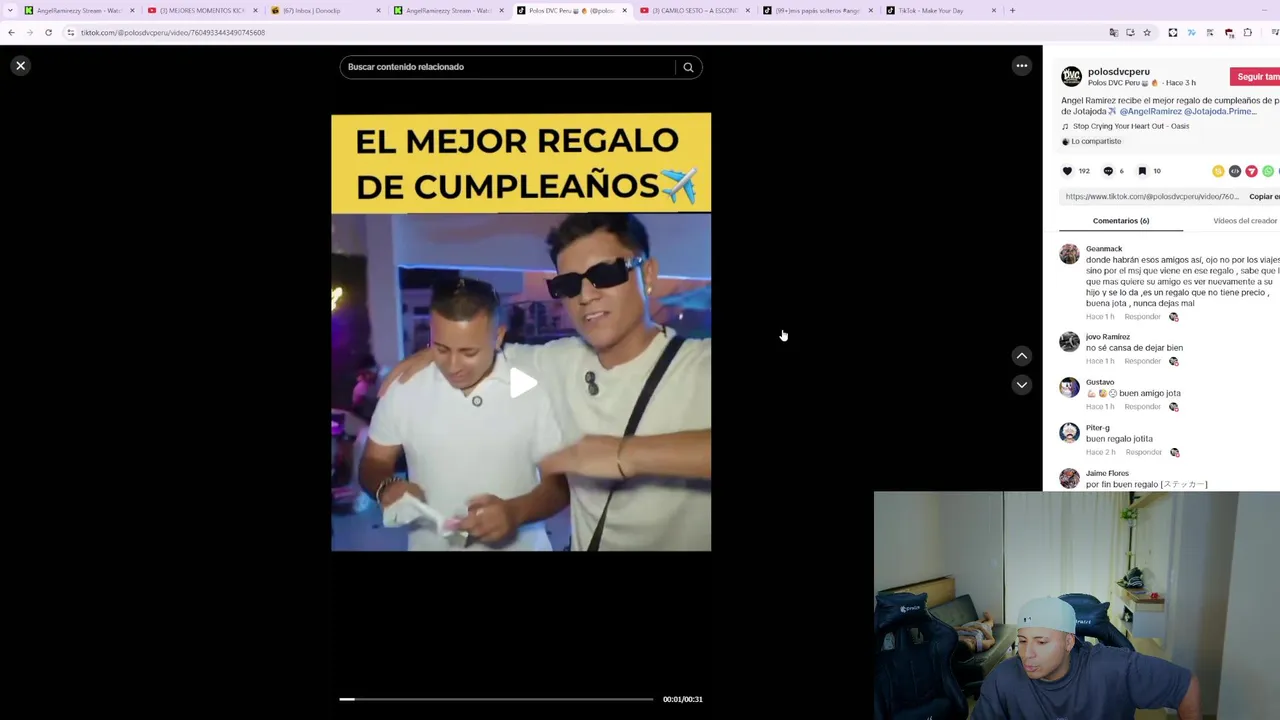This screenshot has height=720, width=1280.
Task: Open Gustavo's commenter avatar
Action: pos(1070,387)
